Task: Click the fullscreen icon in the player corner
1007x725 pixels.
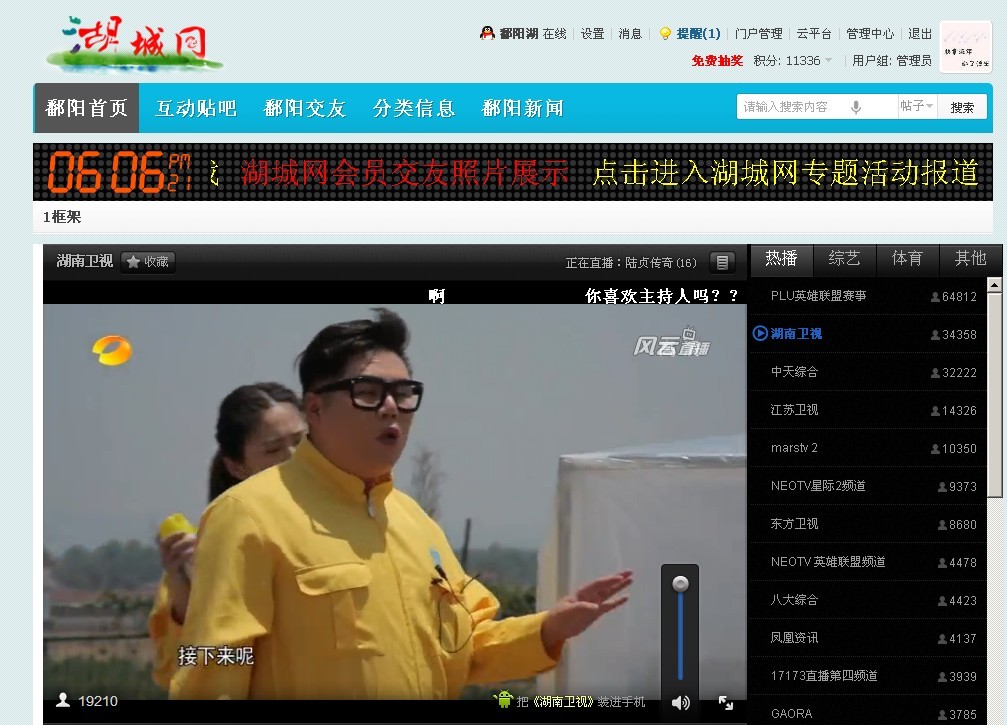Action: (726, 703)
